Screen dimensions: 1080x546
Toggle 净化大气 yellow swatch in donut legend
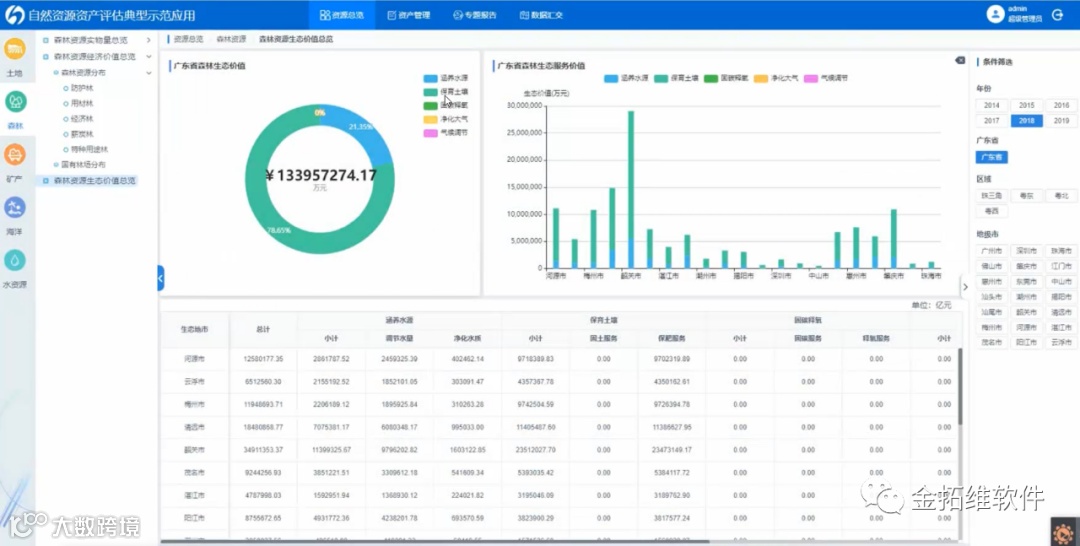click(430, 119)
